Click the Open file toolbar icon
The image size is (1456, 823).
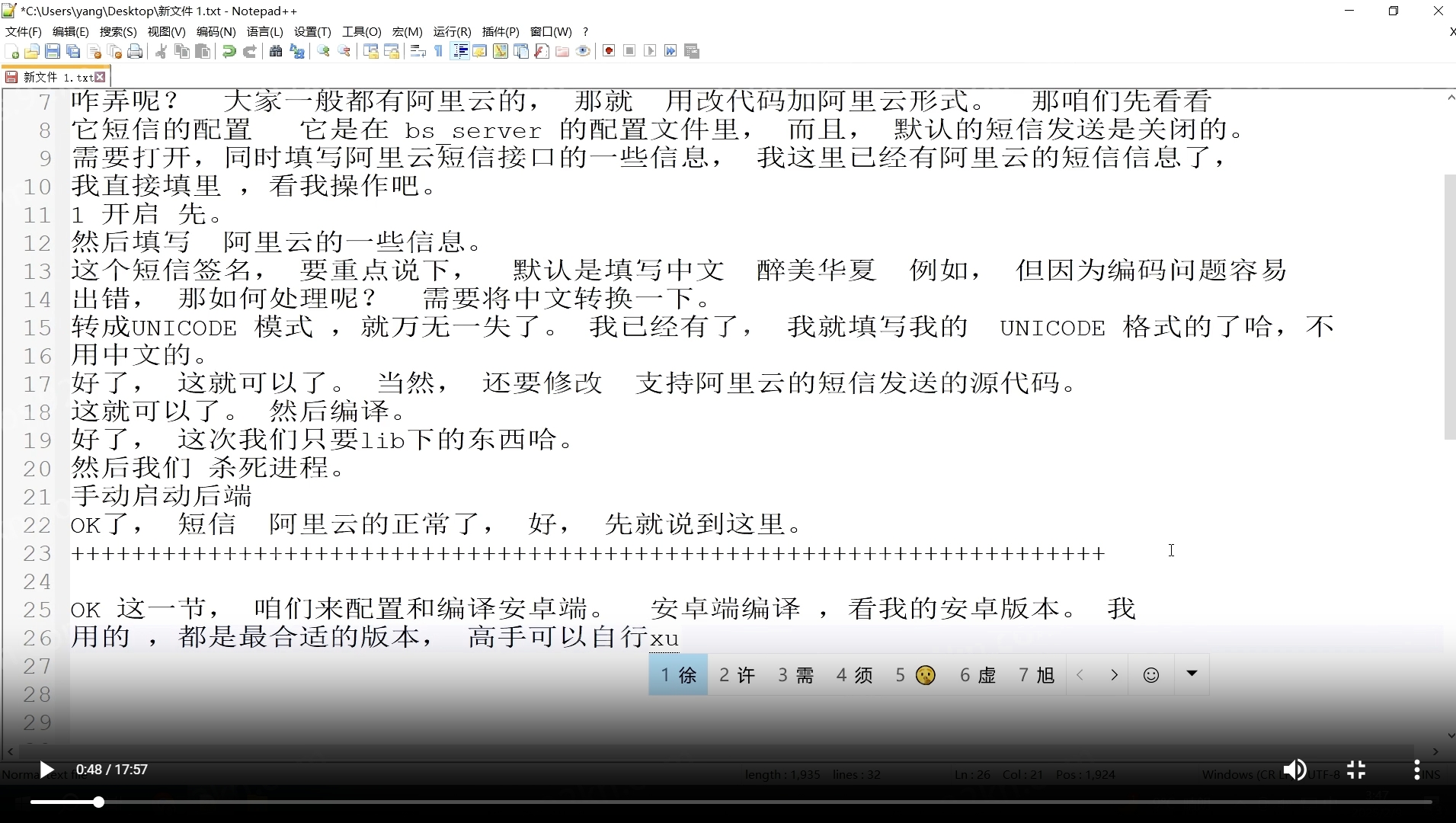[32, 51]
